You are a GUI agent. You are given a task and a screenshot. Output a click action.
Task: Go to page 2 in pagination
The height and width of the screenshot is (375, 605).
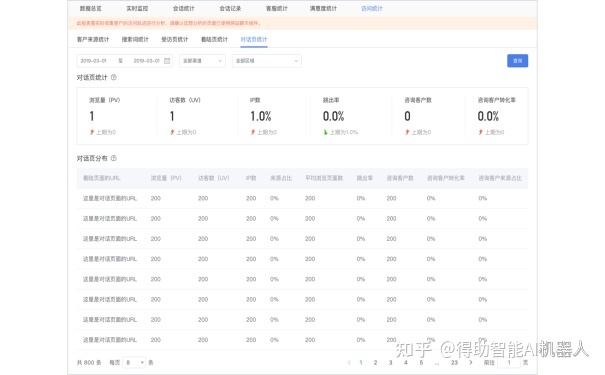point(375,362)
